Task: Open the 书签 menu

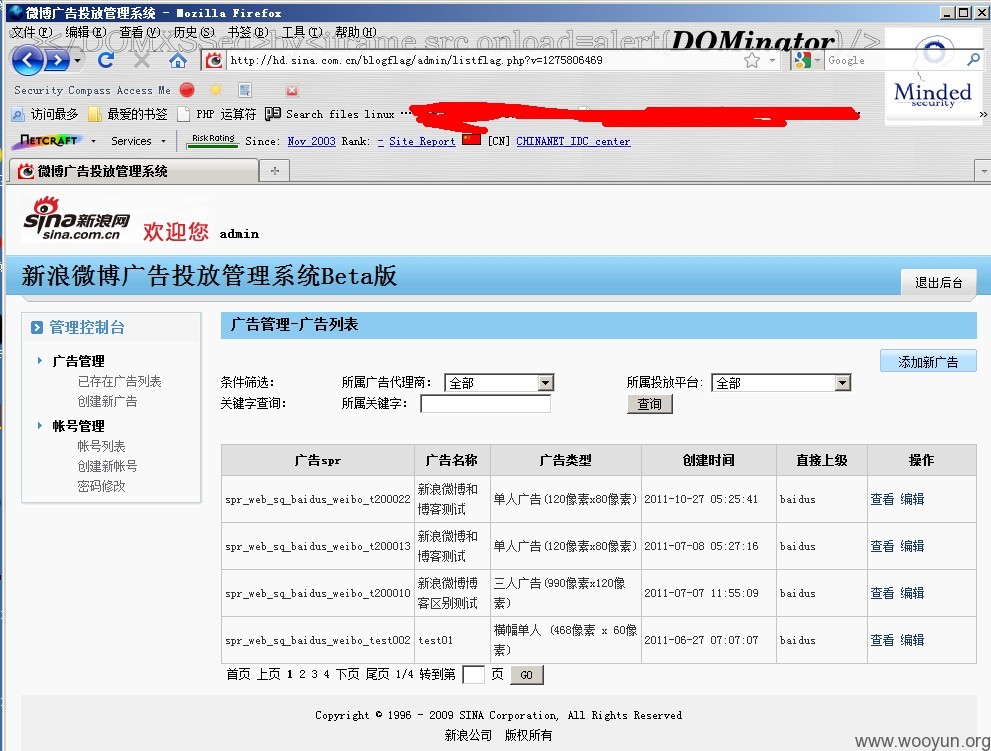Action: [248, 32]
